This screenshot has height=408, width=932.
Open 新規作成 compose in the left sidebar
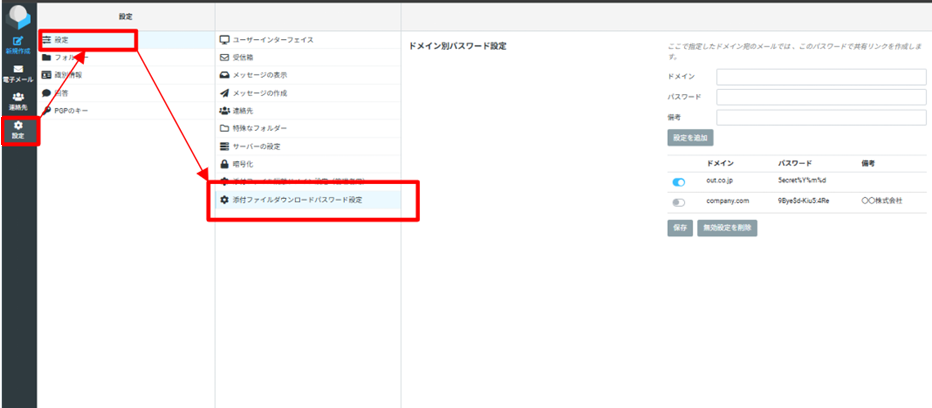click(18, 45)
